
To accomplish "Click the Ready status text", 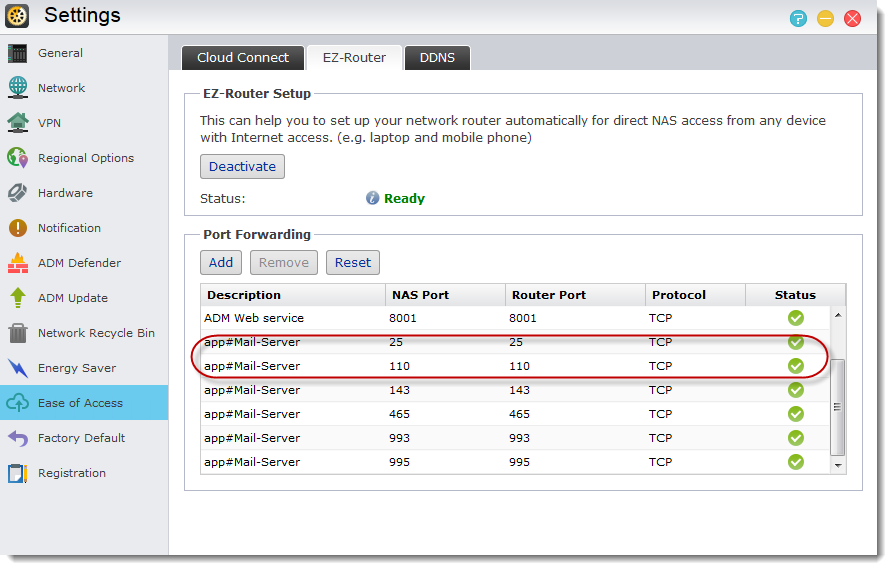I will coord(404,199).
